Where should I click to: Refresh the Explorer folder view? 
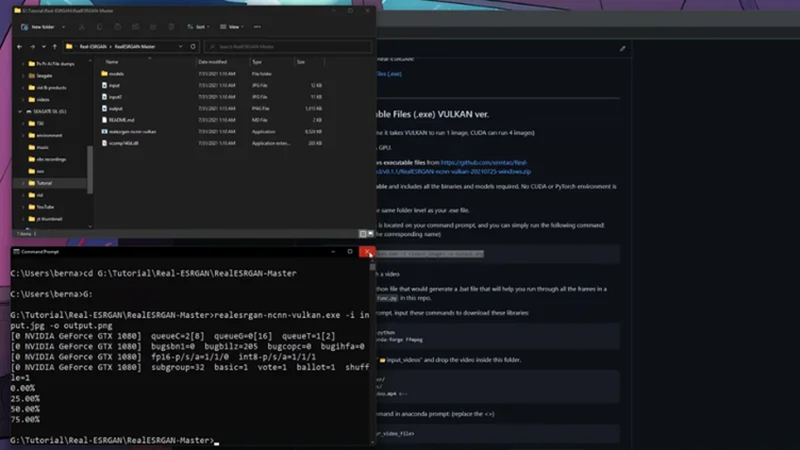point(193,46)
